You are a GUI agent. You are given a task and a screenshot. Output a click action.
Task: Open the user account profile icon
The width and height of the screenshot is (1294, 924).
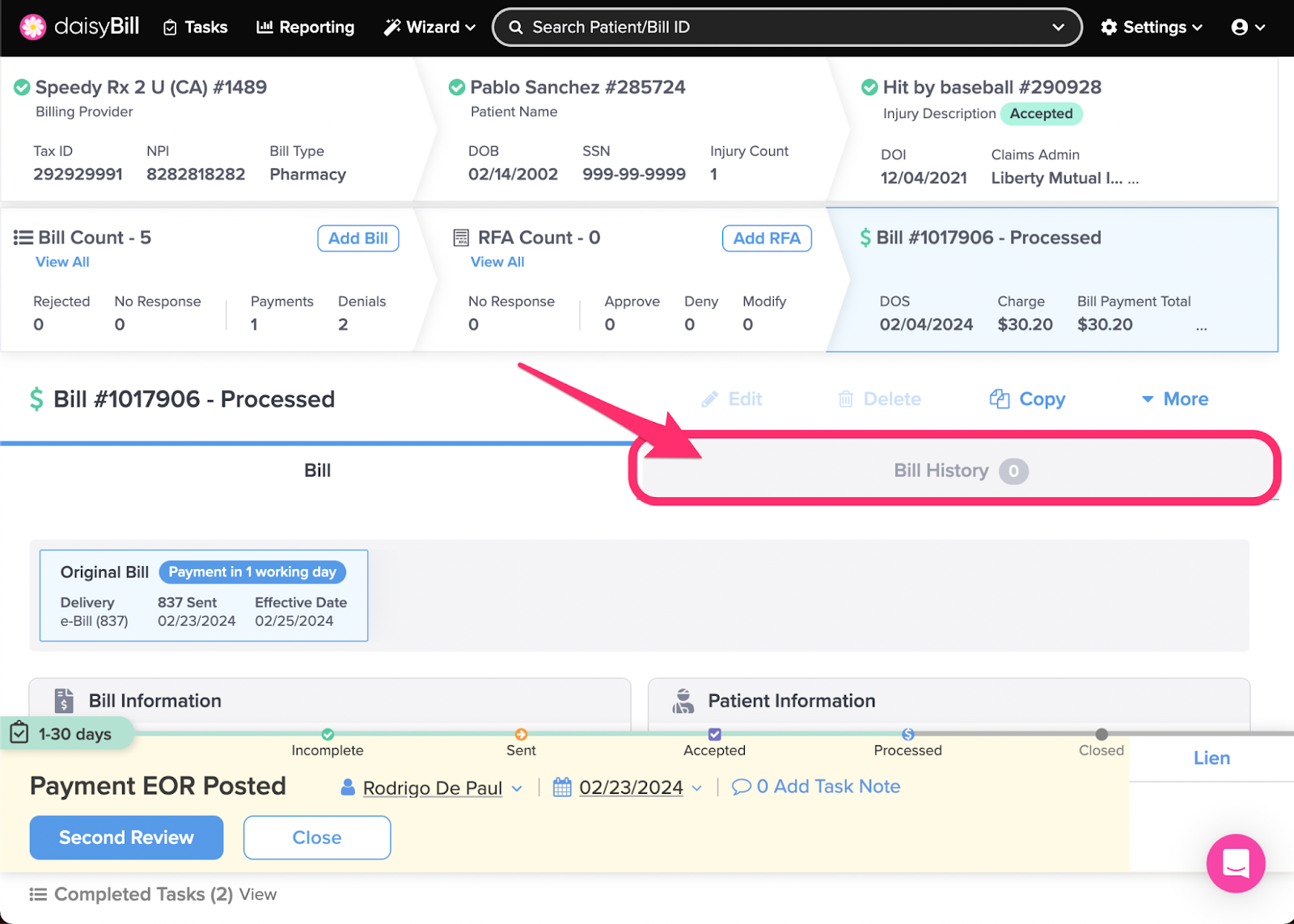tap(1239, 27)
